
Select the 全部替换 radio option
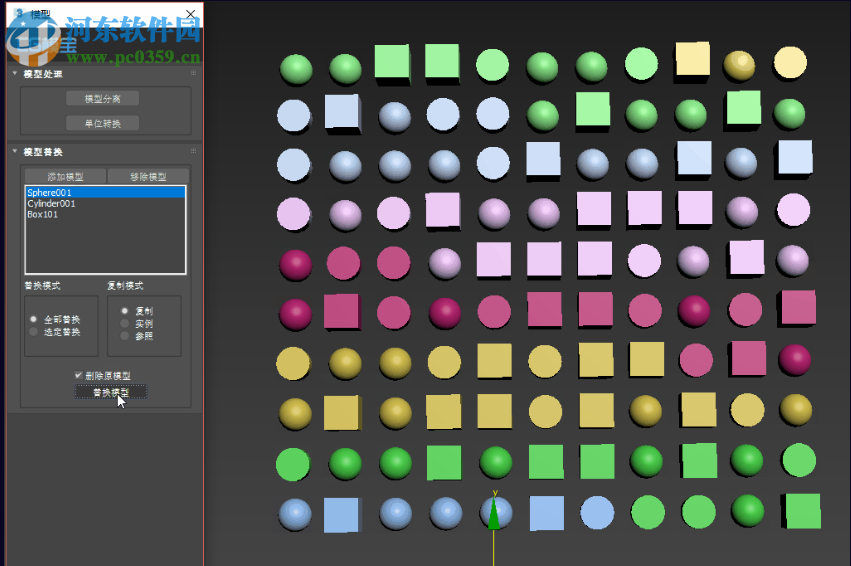(x=34, y=319)
